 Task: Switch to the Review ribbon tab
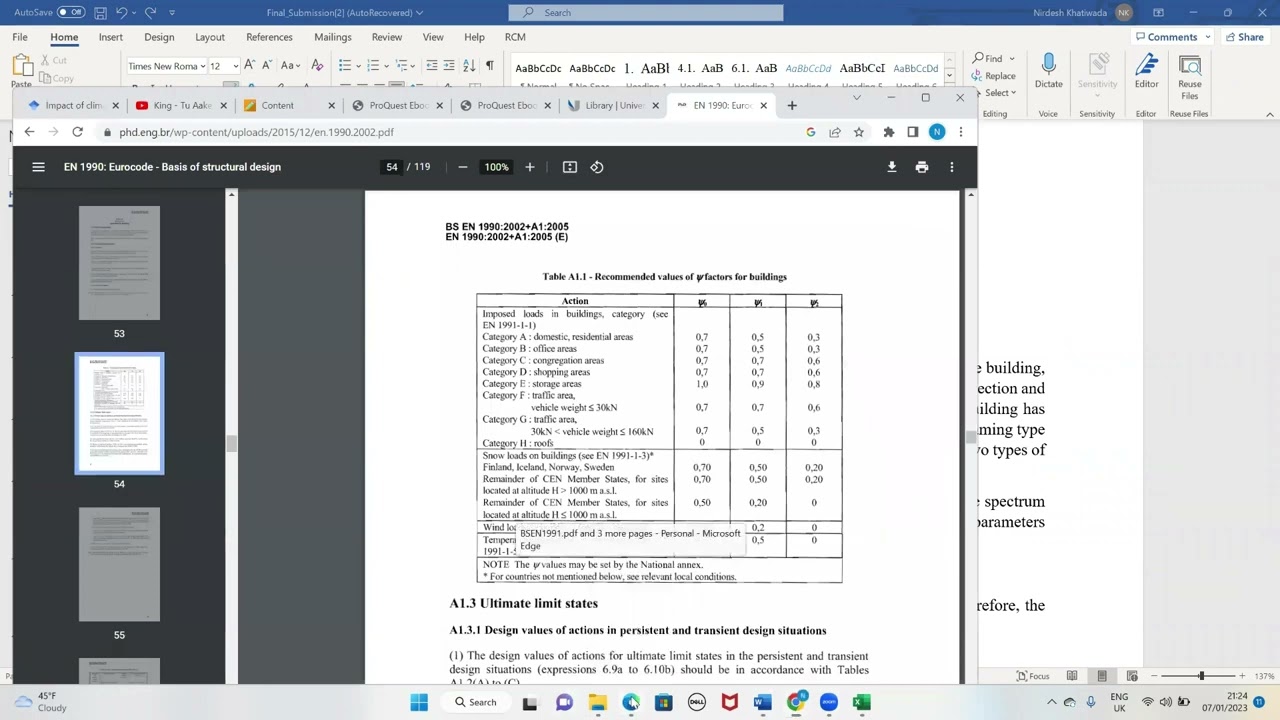(x=387, y=37)
